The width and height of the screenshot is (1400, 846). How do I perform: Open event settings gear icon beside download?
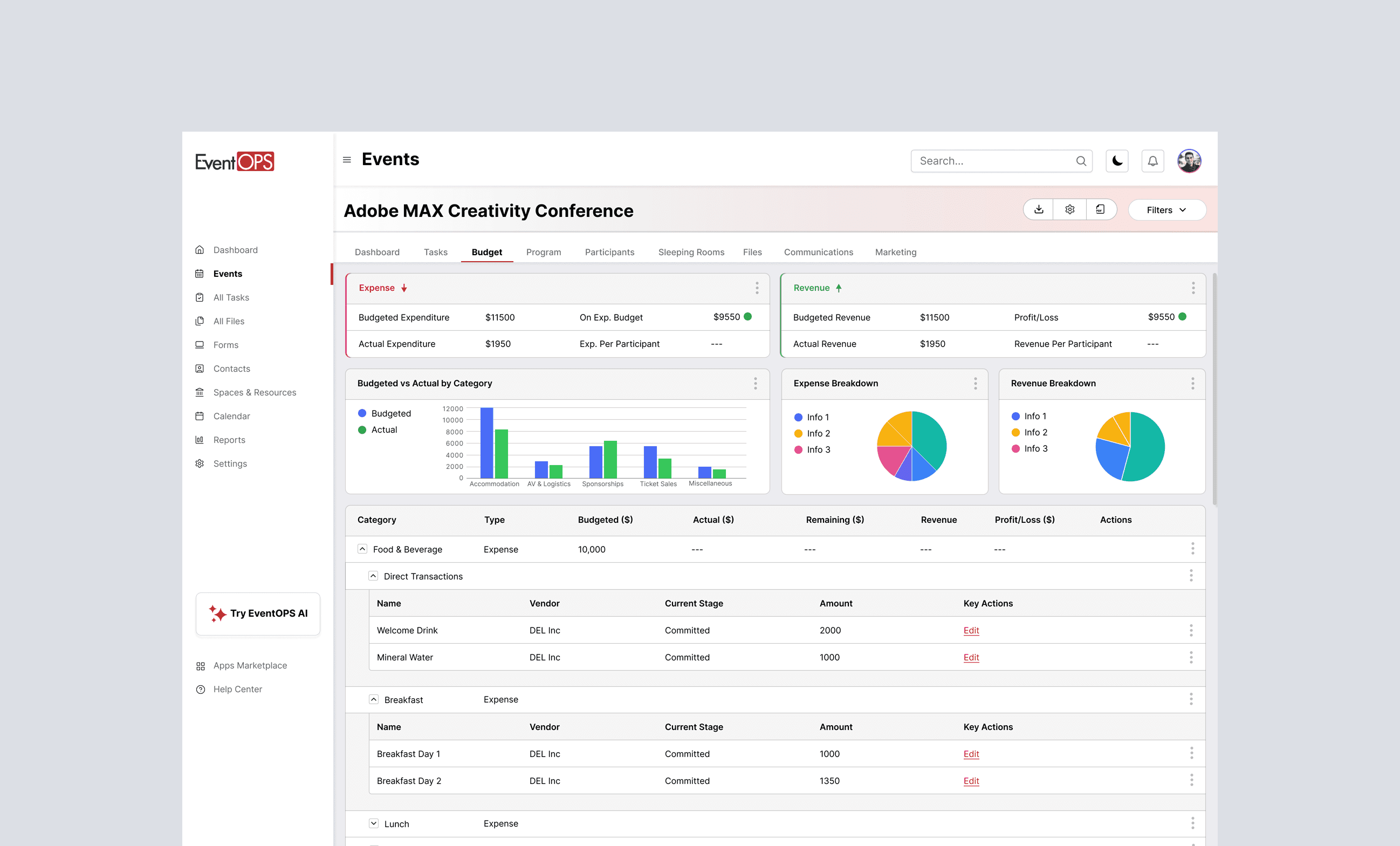[x=1069, y=209]
